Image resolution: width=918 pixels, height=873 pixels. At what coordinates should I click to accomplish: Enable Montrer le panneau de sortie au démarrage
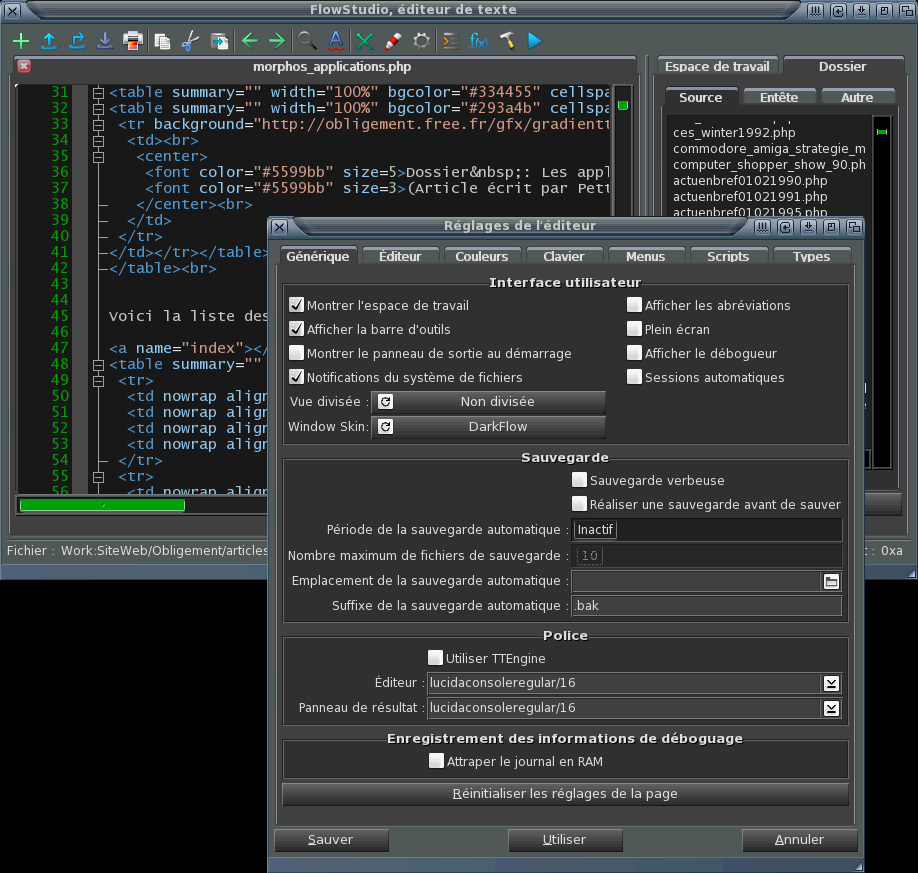pyautogui.click(x=296, y=353)
